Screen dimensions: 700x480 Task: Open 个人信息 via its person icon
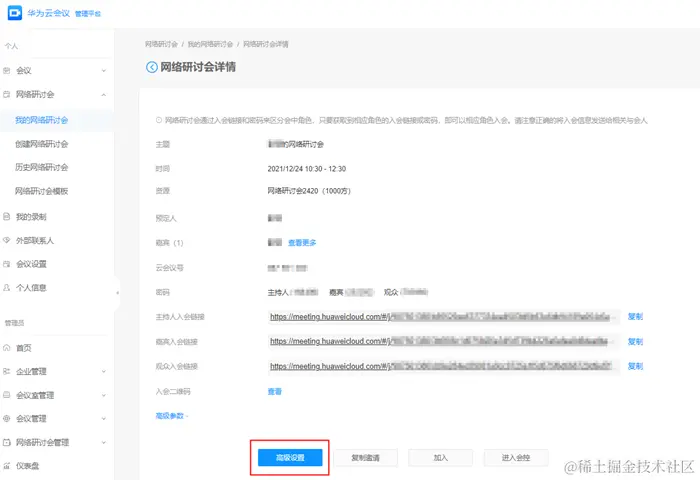7,288
